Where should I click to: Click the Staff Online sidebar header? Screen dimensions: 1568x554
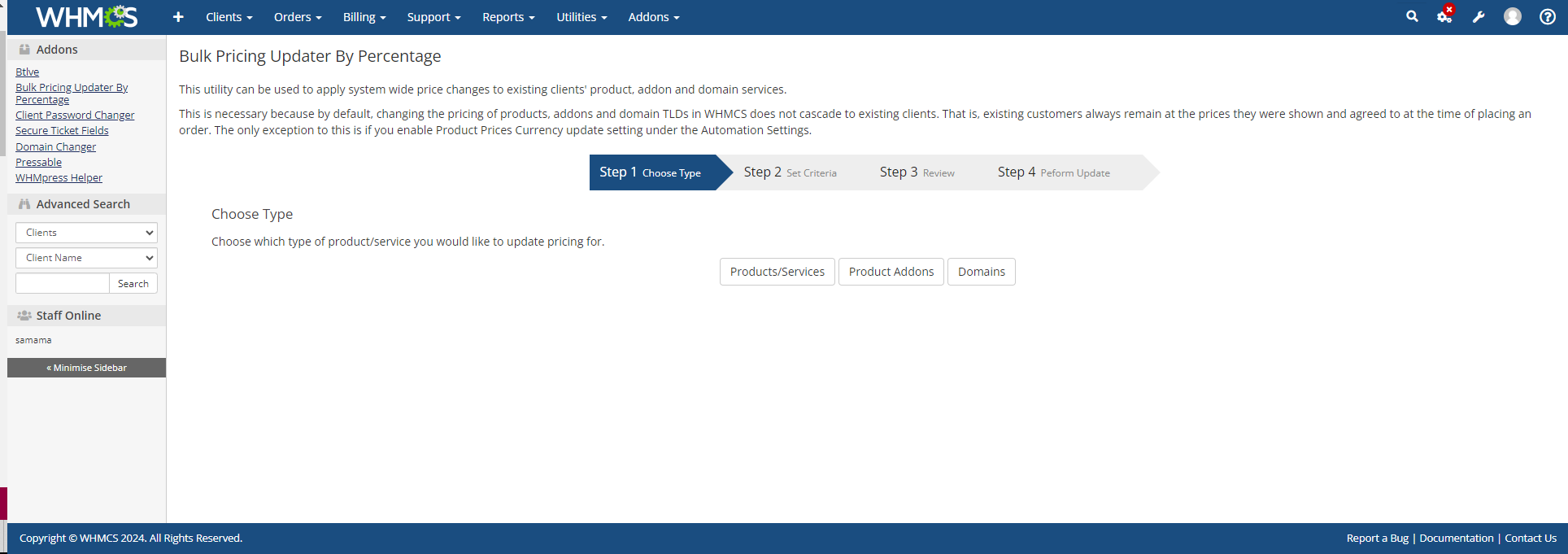[x=86, y=316]
